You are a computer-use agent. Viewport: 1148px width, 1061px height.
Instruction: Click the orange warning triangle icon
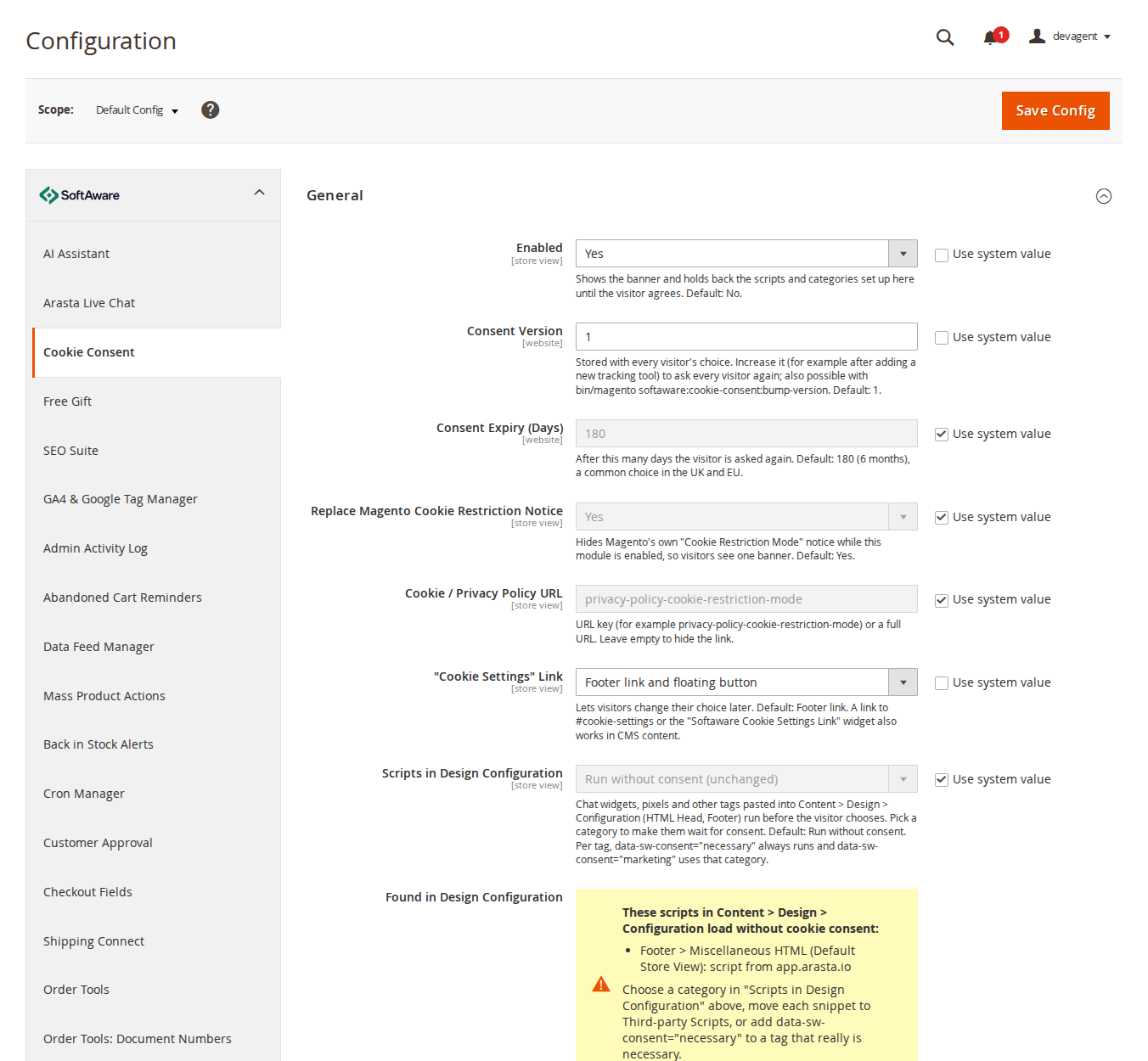coord(601,984)
